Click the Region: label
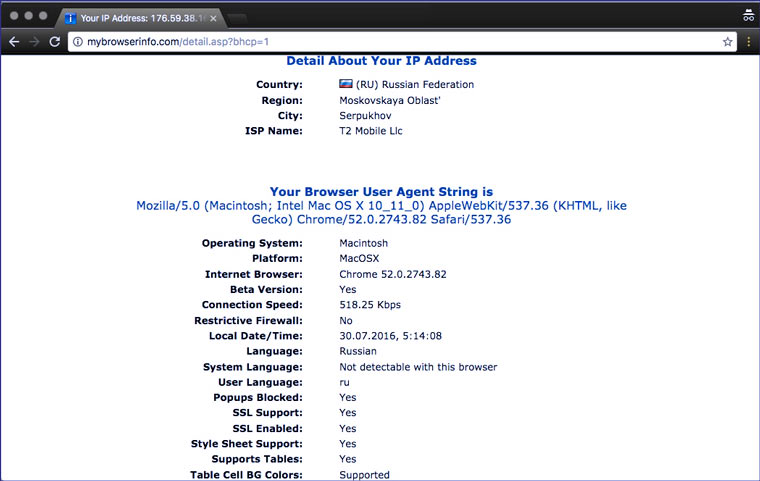The height and width of the screenshot is (481, 760). [x=282, y=100]
